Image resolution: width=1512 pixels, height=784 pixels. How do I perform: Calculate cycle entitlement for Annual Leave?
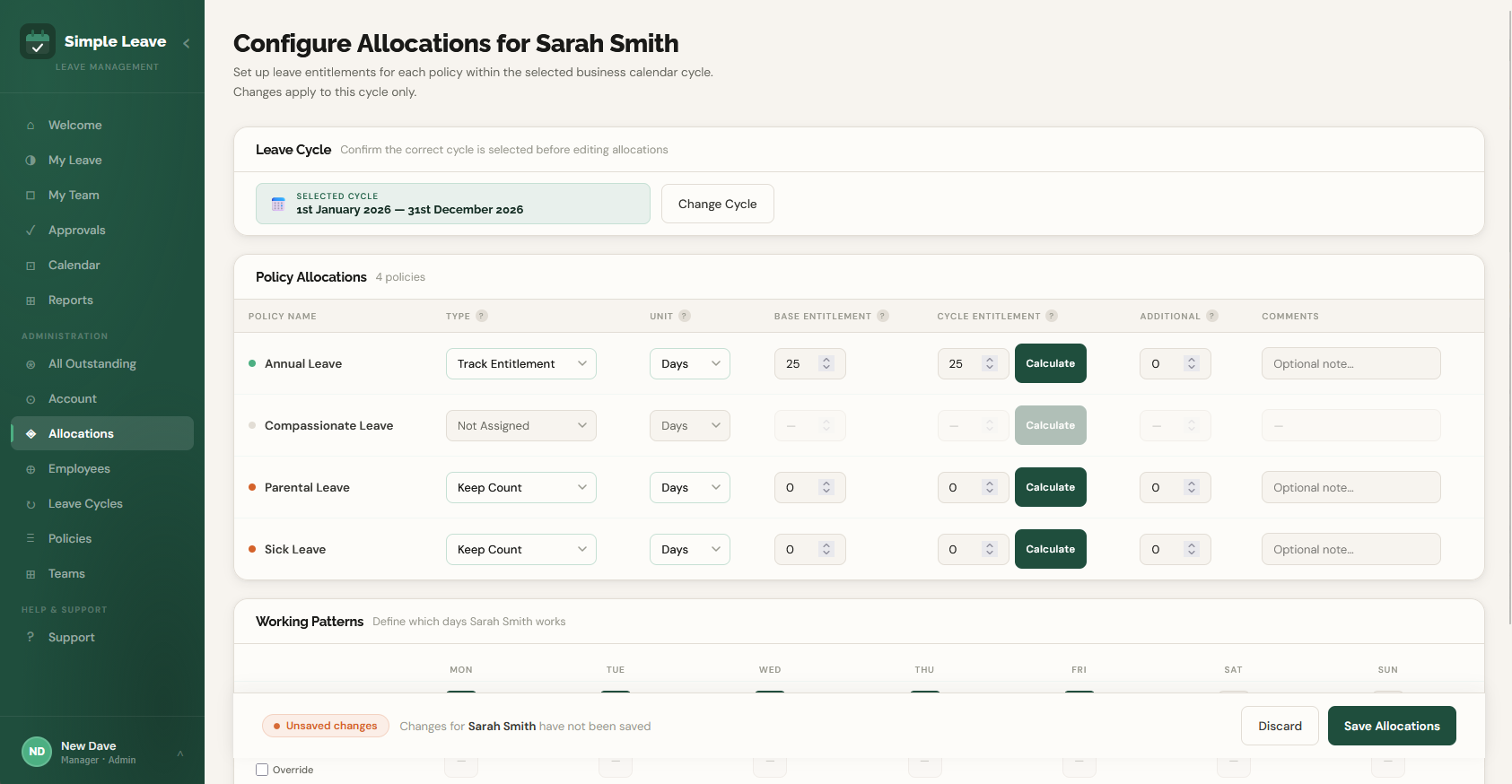click(1050, 363)
